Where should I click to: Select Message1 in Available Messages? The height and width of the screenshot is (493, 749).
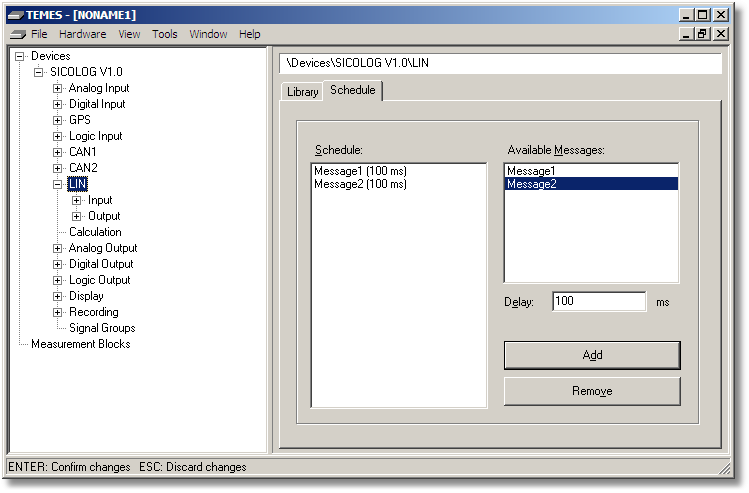[591, 171]
